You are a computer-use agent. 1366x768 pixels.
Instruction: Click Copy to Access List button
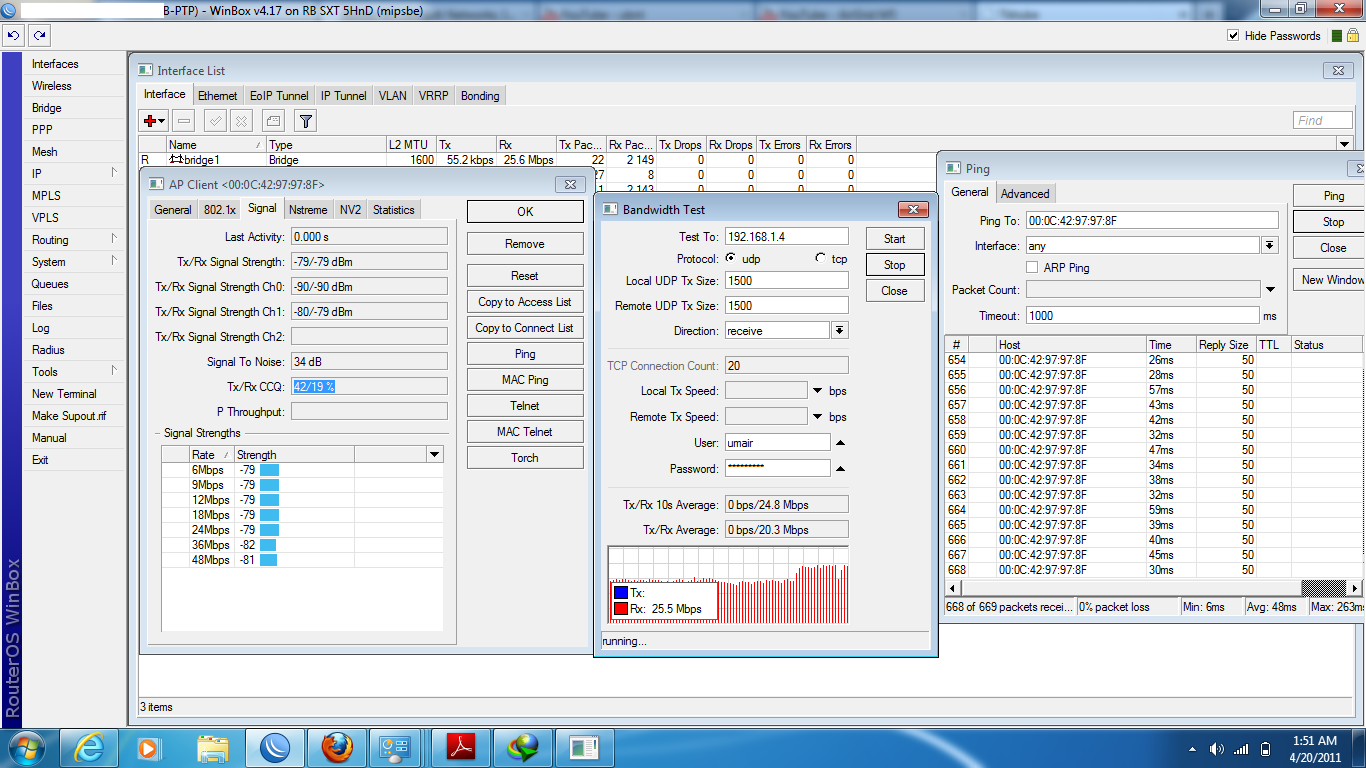click(525, 302)
